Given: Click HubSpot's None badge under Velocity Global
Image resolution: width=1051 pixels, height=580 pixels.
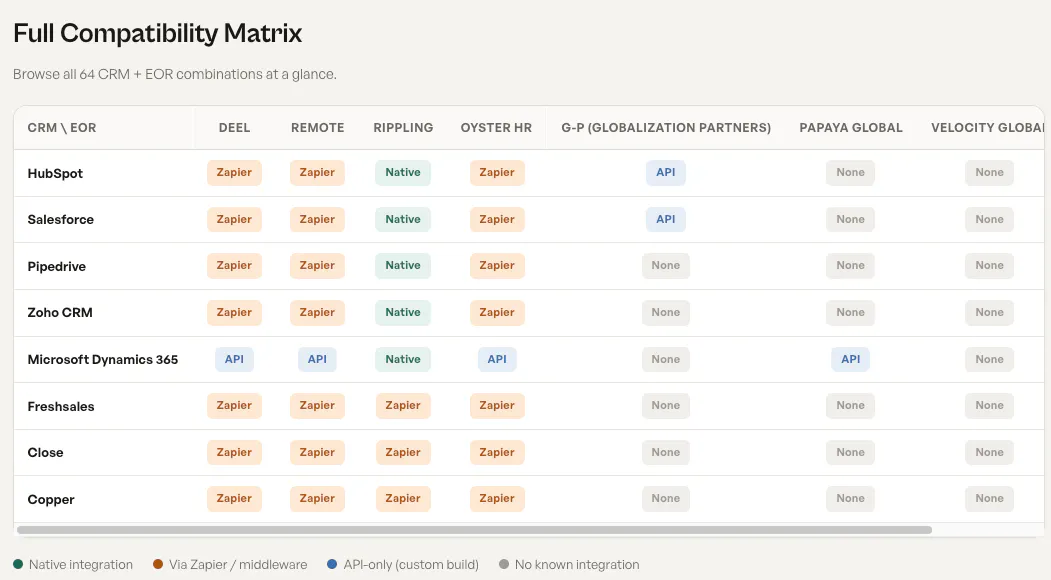Looking at the screenshot, I should [x=989, y=172].
